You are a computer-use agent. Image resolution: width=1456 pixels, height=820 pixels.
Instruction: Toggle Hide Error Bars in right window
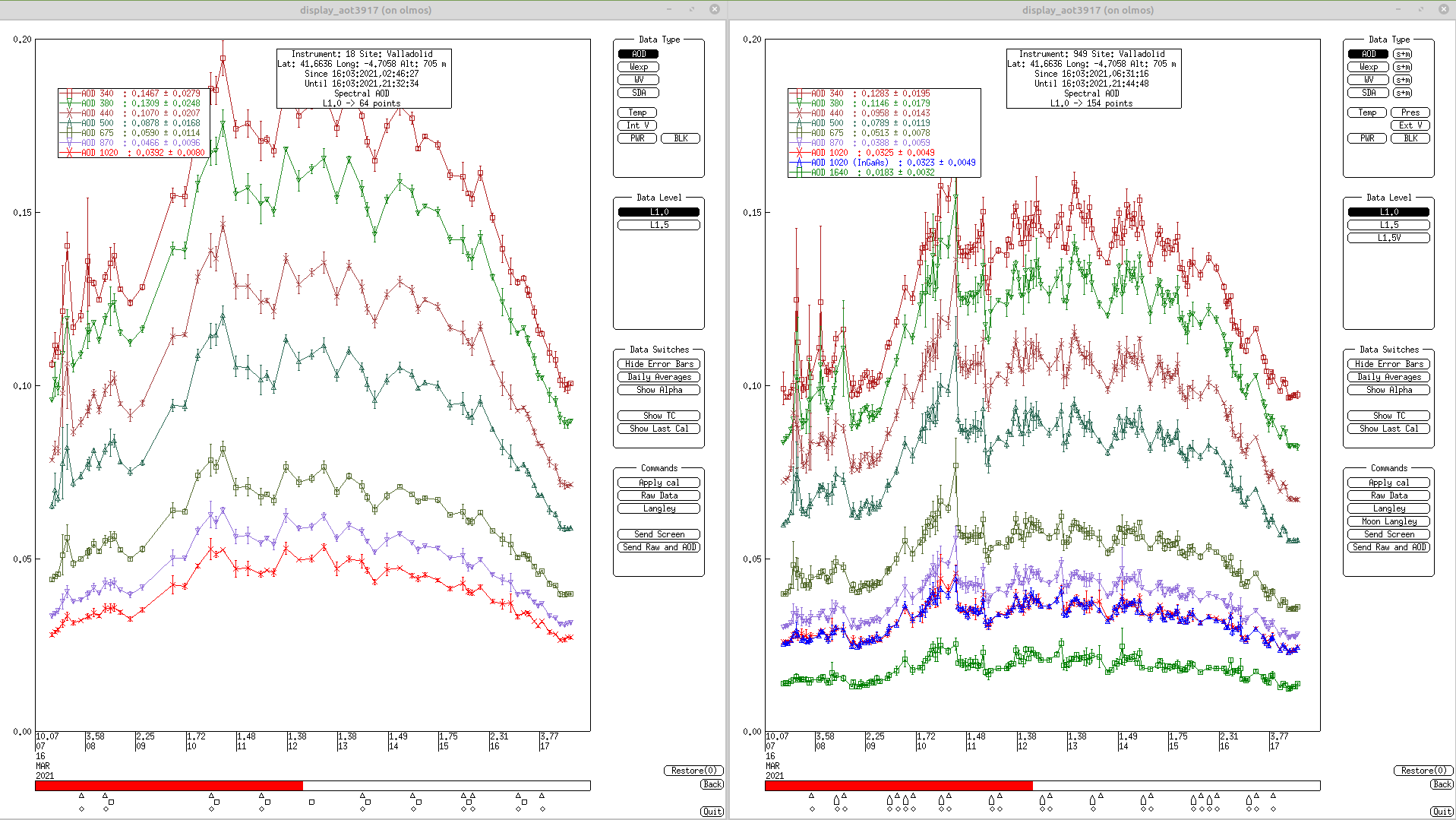(1388, 364)
